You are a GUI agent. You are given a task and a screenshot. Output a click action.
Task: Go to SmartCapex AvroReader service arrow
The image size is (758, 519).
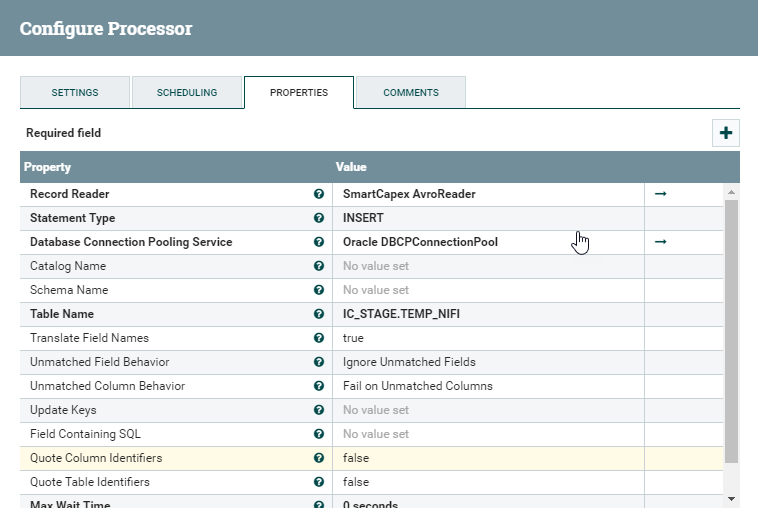pyautogui.click(x=660, y=194)
